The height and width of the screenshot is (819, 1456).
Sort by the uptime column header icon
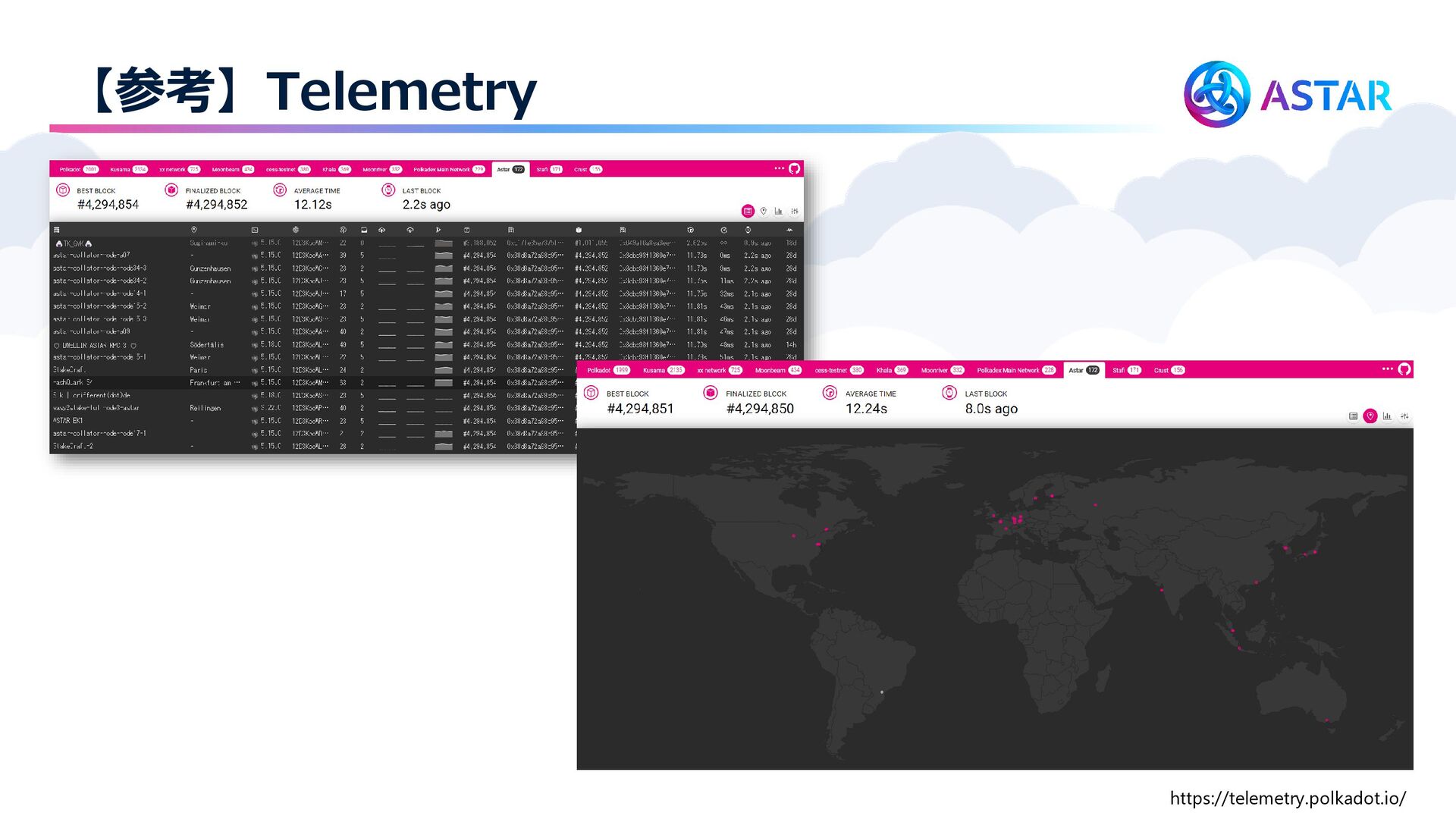(x=789, y=230)
